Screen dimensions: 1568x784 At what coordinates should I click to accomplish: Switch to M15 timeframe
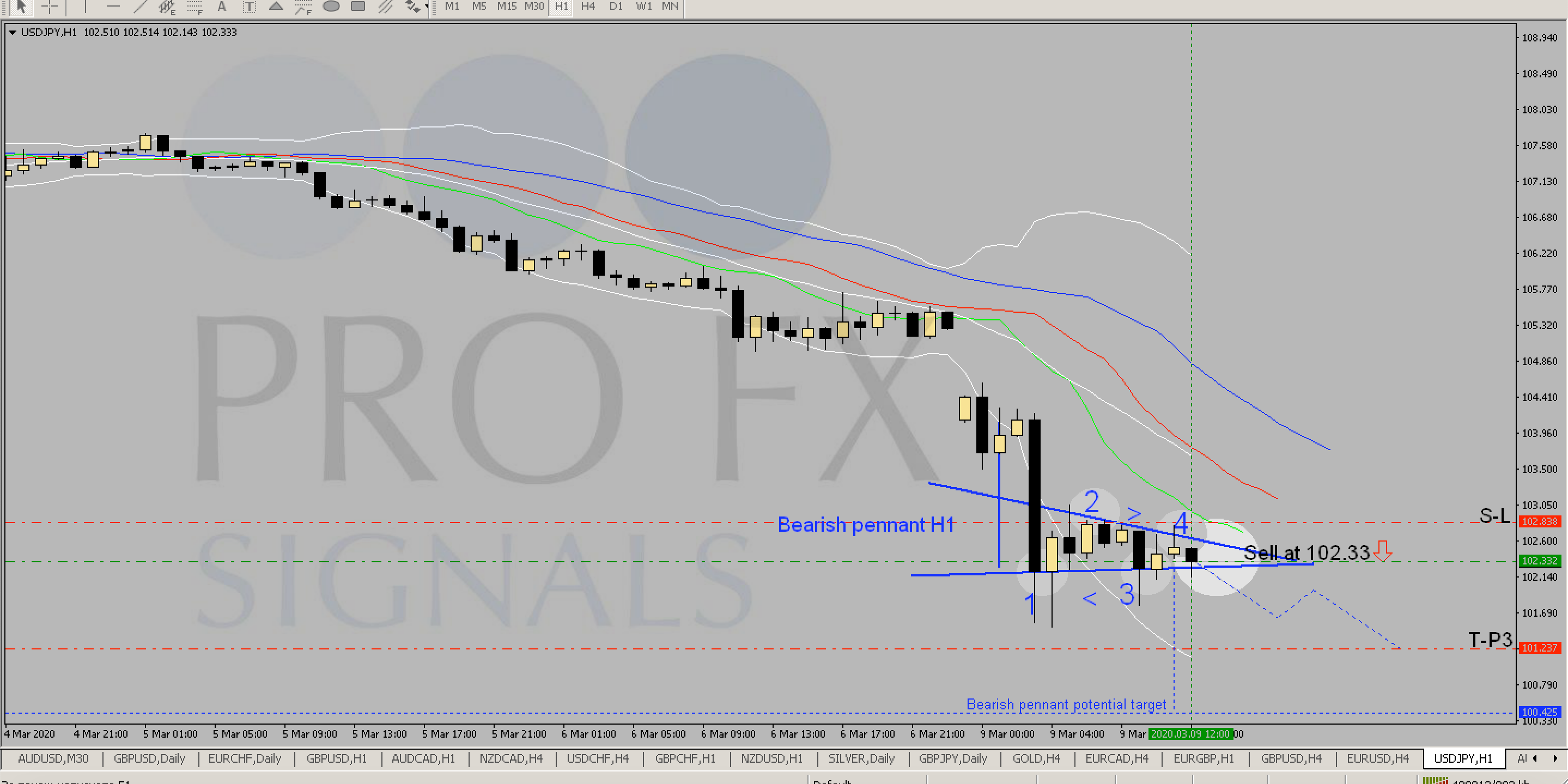(x=507, y=6)
